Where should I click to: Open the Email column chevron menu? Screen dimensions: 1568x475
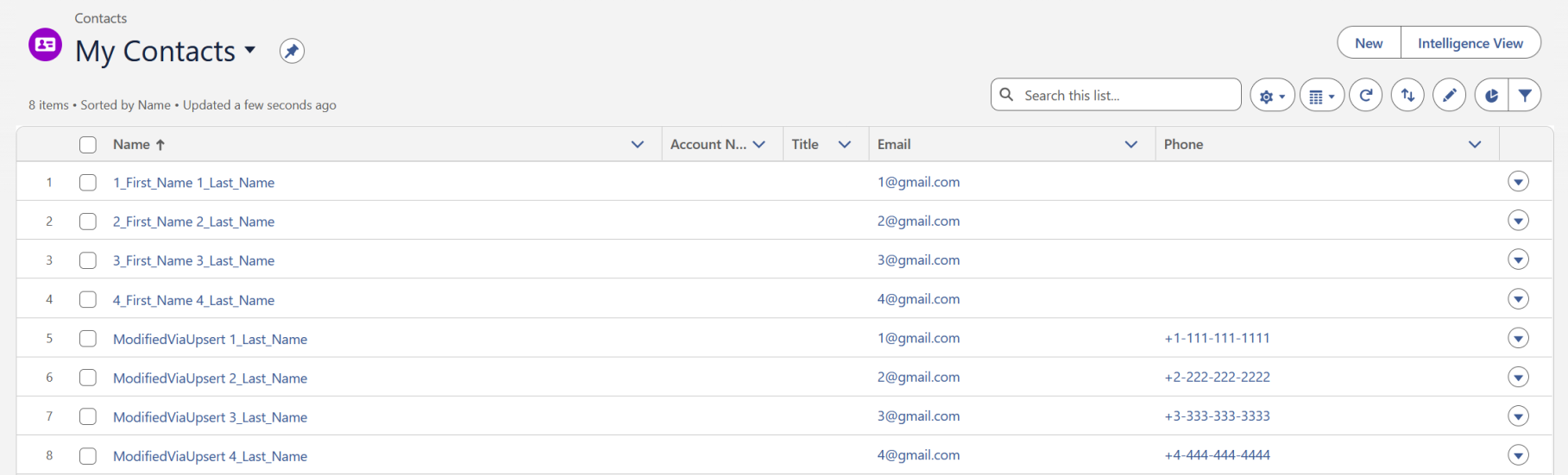(1131, 145)
